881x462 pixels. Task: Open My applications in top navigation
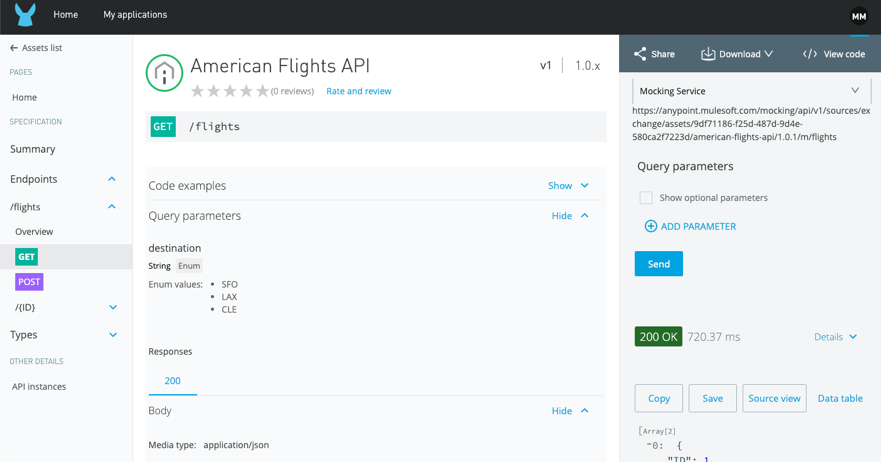pos(135,15)
